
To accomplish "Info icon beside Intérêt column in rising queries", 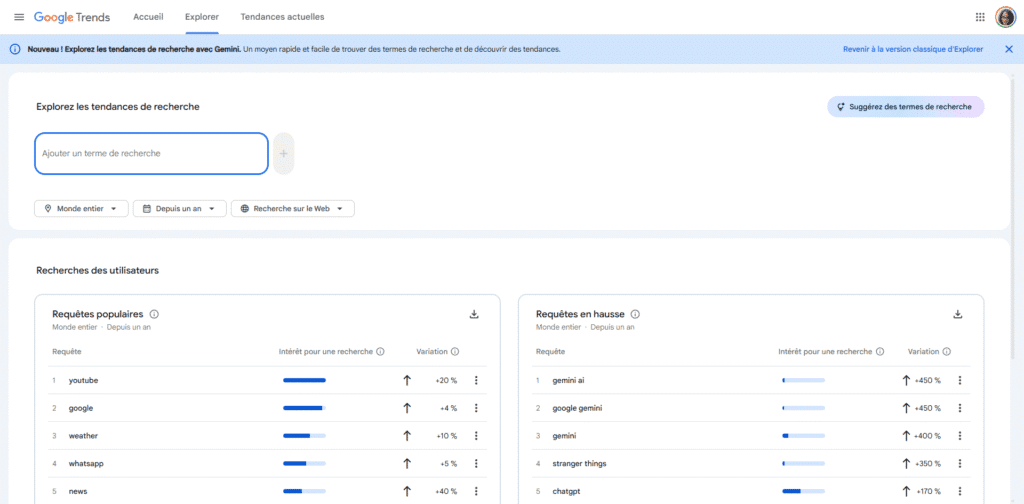I will pos(880,351).
